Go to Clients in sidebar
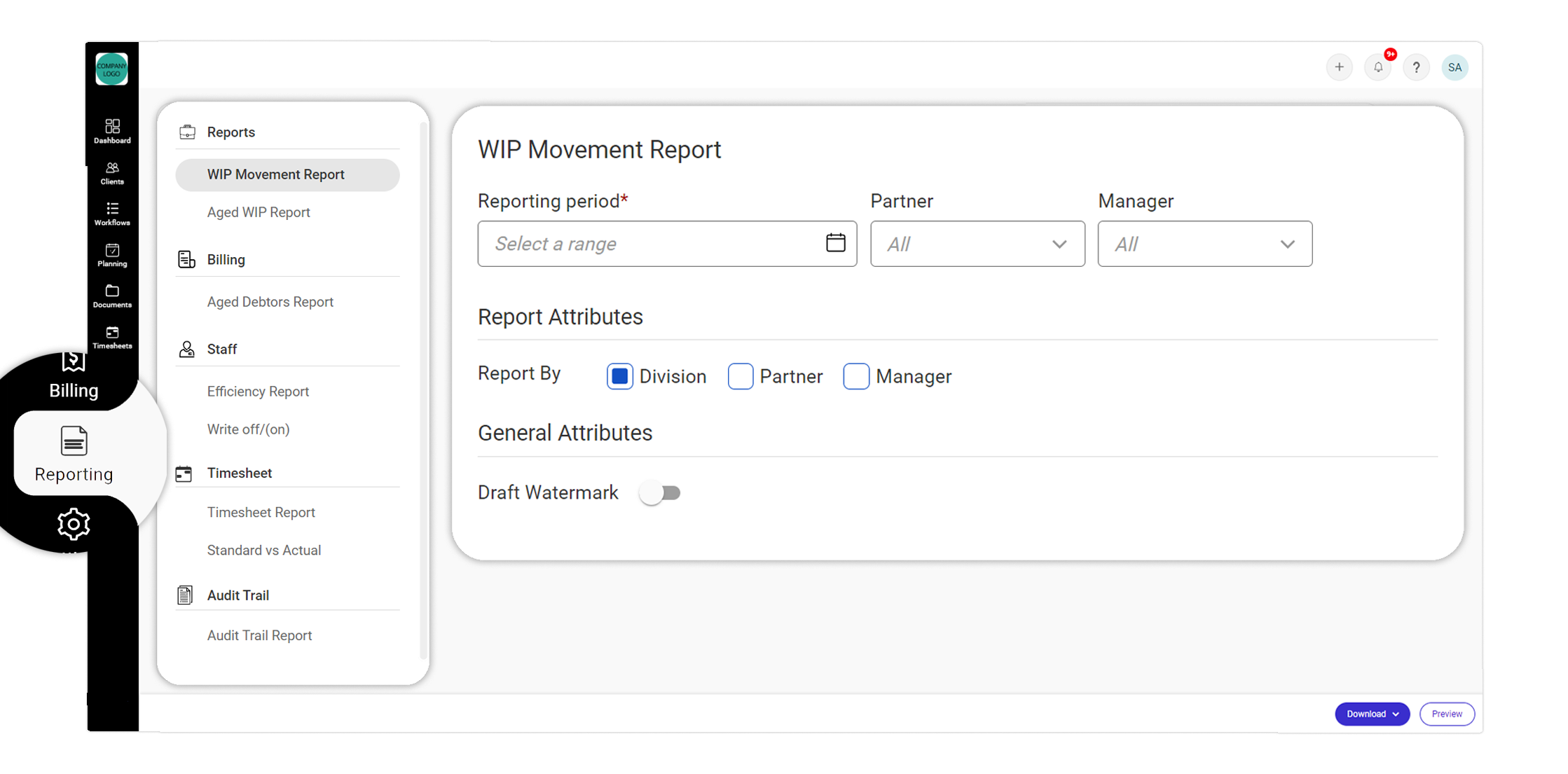 tap(112, 172)
